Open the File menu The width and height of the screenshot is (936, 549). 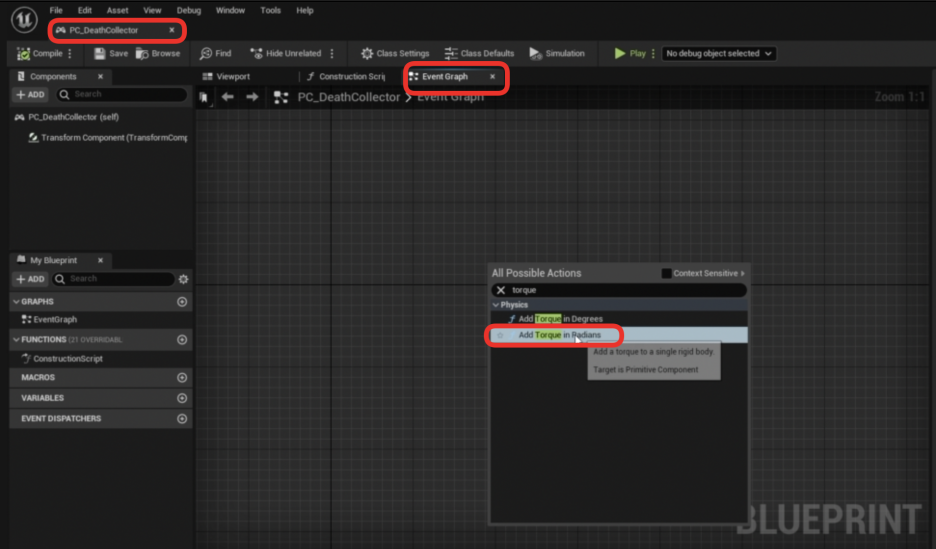[56, 10]
